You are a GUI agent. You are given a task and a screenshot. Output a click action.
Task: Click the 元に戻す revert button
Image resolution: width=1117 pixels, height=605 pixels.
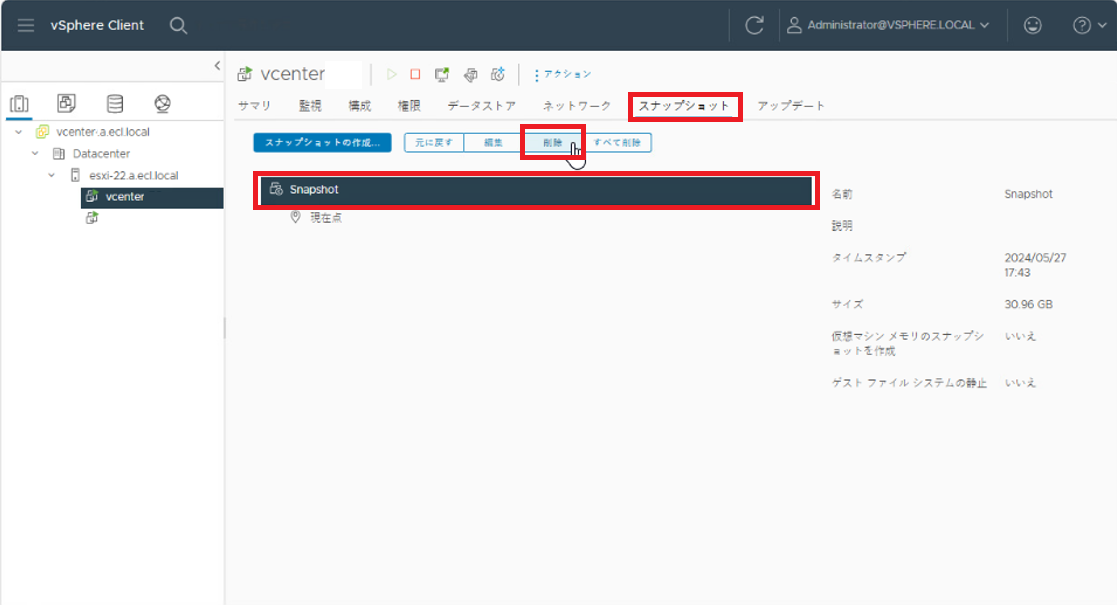(434, 143)
